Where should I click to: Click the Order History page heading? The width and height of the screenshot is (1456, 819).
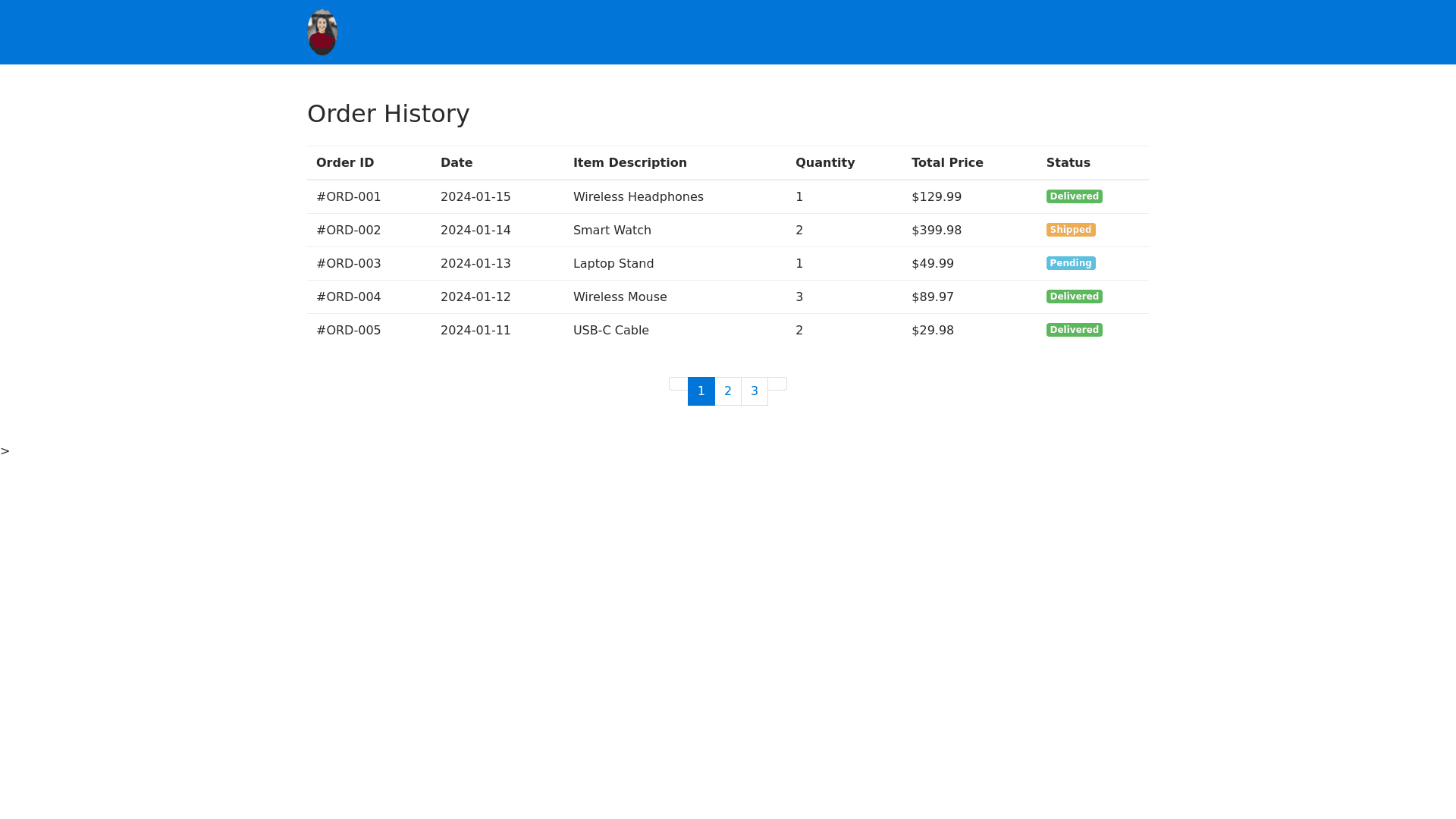point(388,114)
